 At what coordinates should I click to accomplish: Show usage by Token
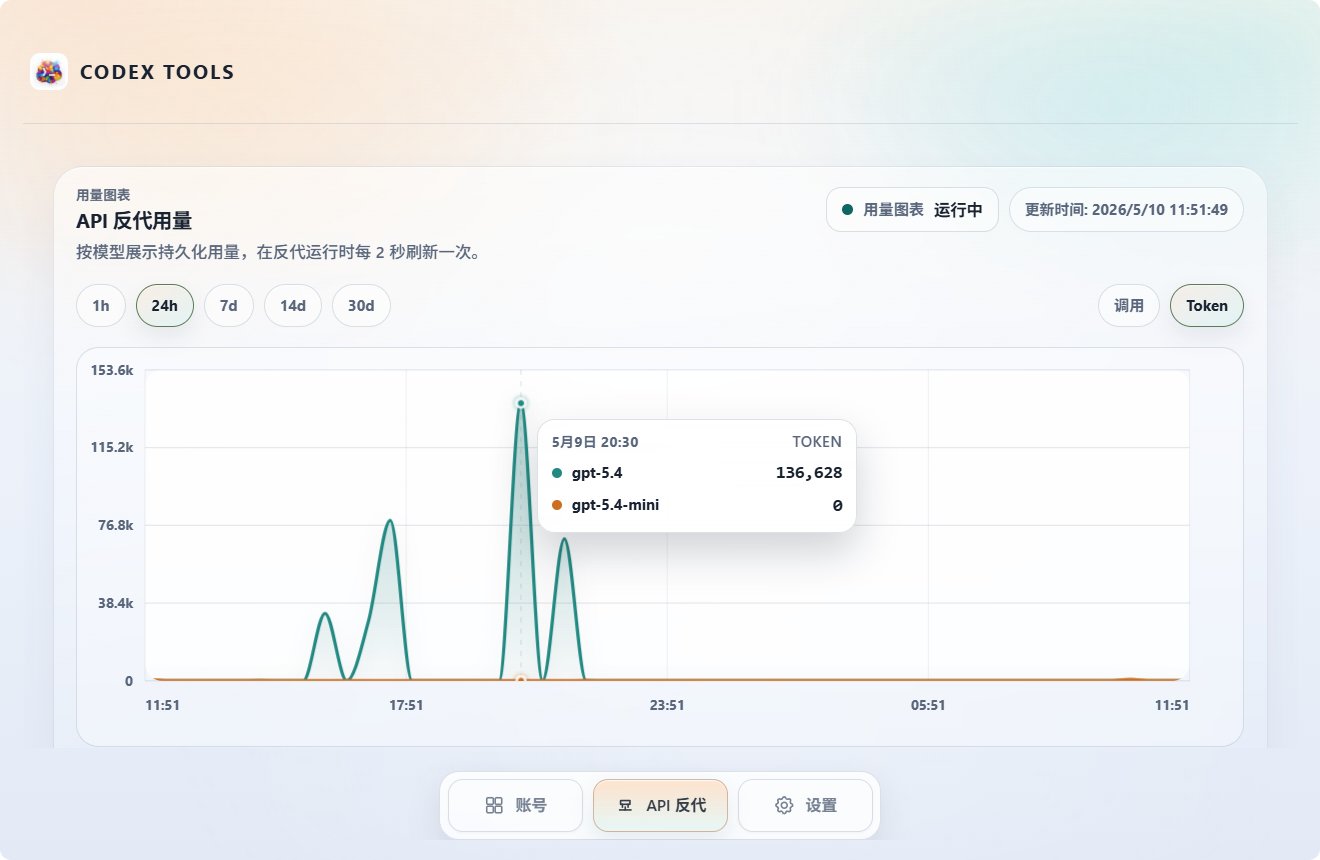pos(1207,306)
